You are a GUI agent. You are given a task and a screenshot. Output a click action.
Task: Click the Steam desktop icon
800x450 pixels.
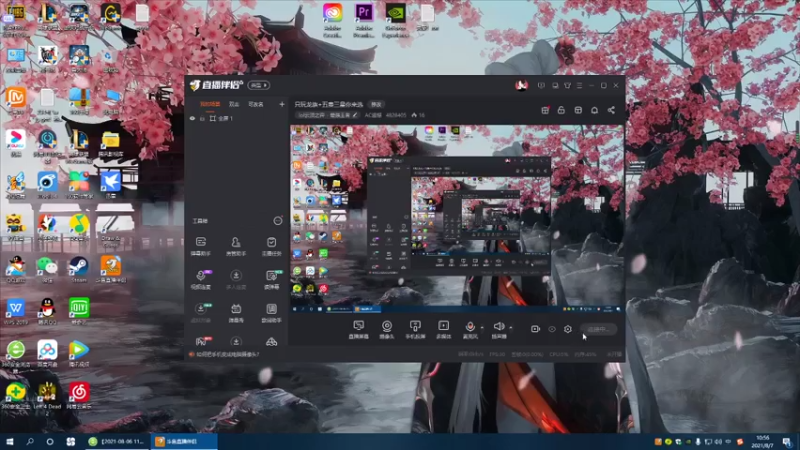click(x=79, y=269)
